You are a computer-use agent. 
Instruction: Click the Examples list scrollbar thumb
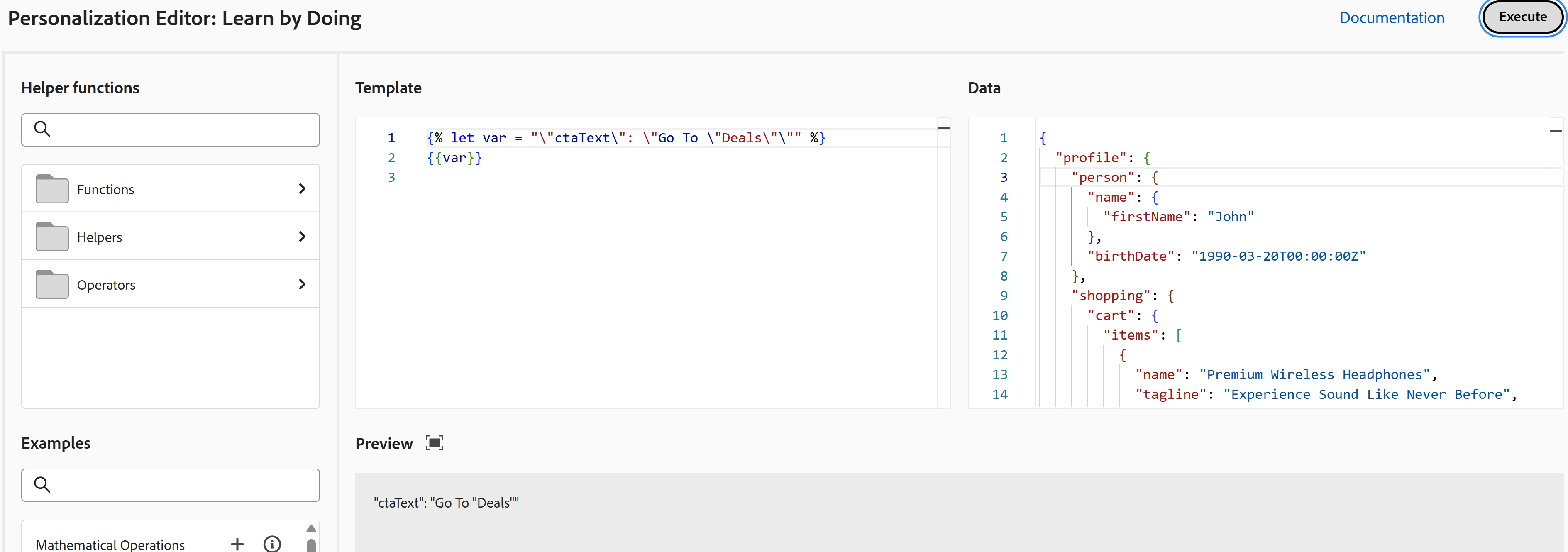coord(311,545)
